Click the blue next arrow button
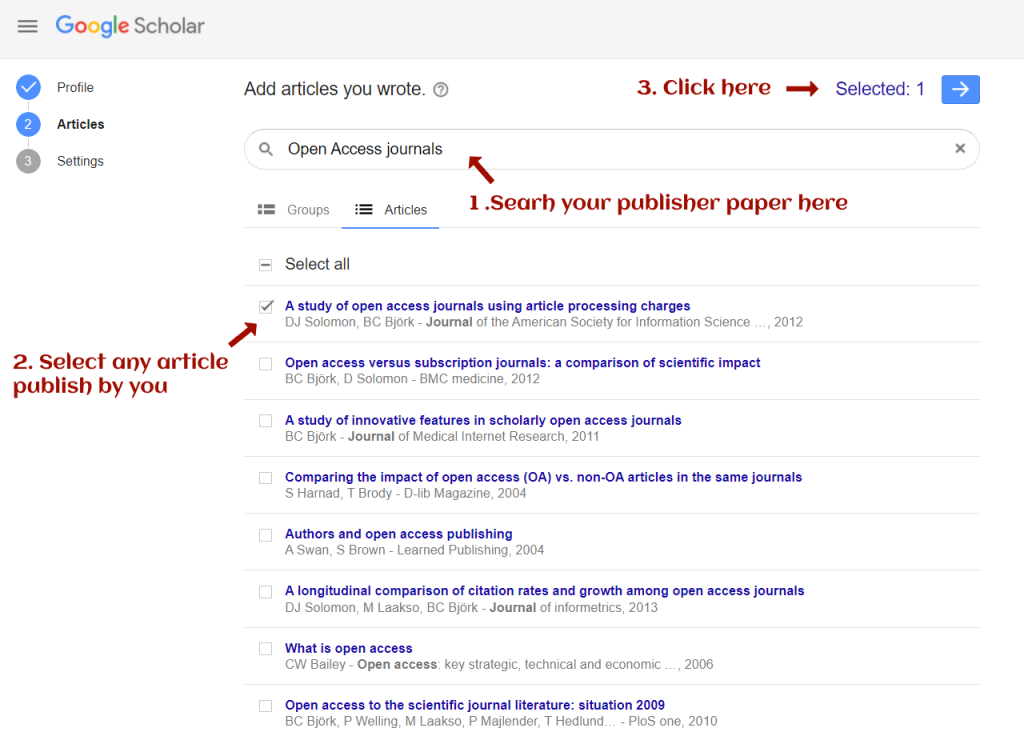The height and width of the screenshot is (736, 1024). coord(960,89)
